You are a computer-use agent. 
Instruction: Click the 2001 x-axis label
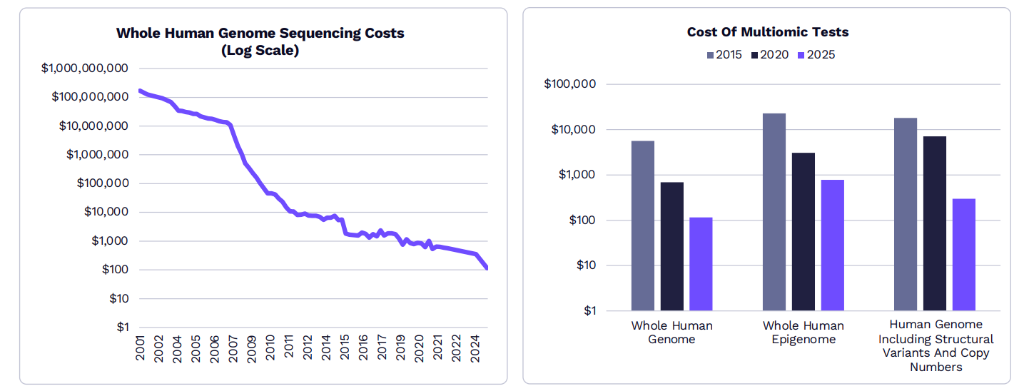tap(142, 350)
